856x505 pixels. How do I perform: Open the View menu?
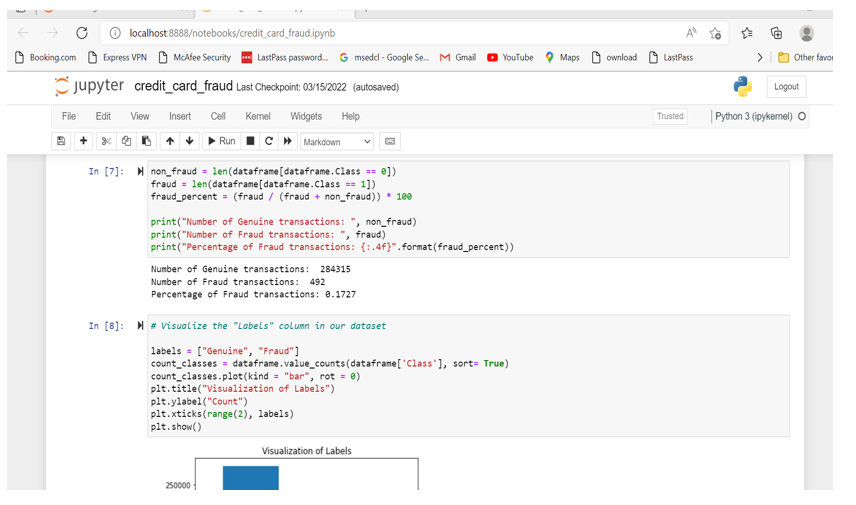pyautogui.click(x=140, y=116)
